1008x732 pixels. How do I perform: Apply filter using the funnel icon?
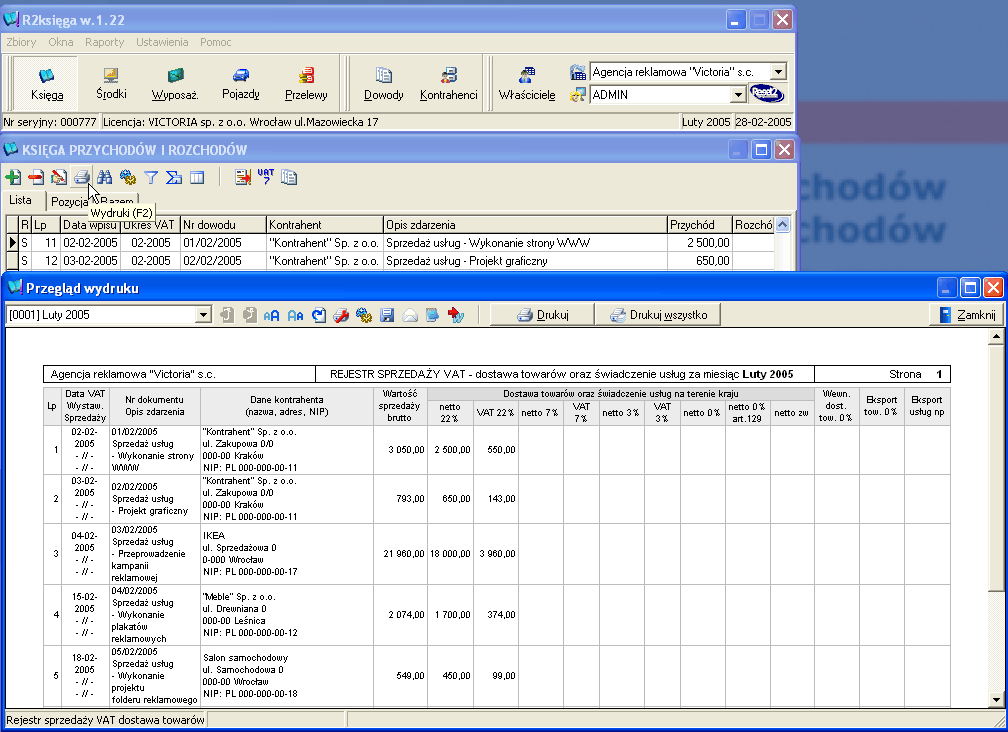[x=151, y=177]
